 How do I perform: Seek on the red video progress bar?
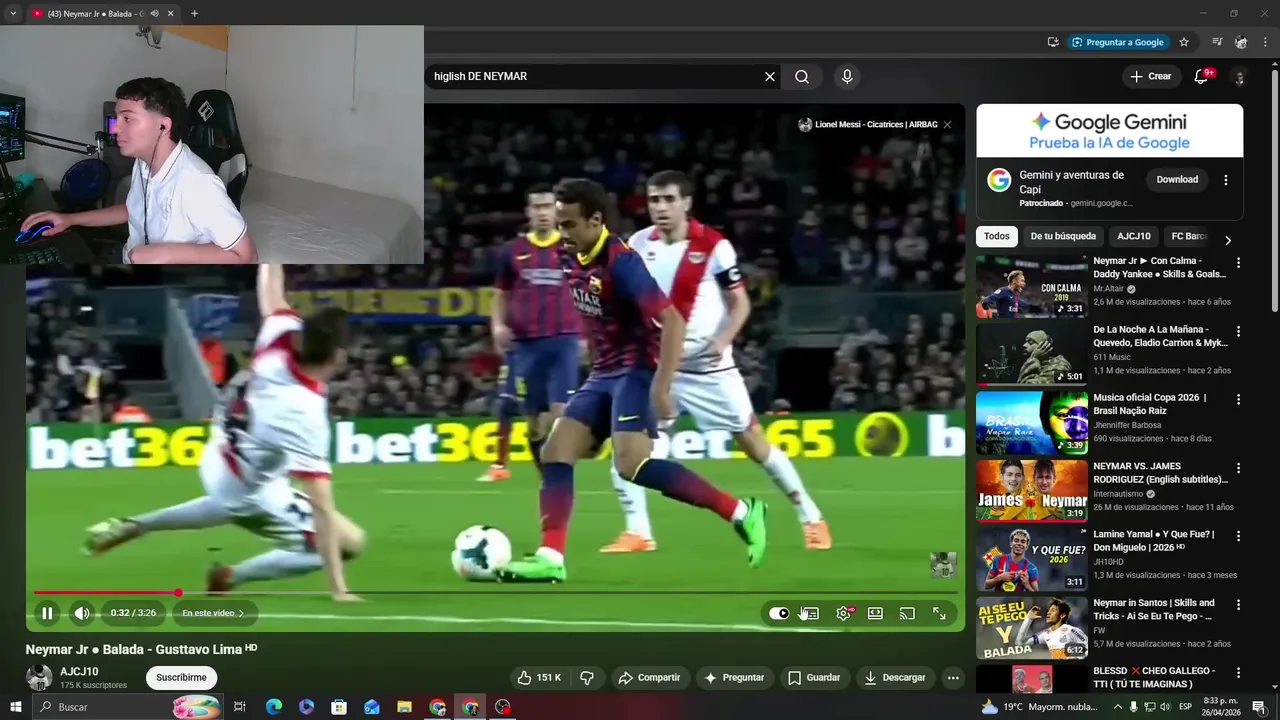tap(495, 593)
